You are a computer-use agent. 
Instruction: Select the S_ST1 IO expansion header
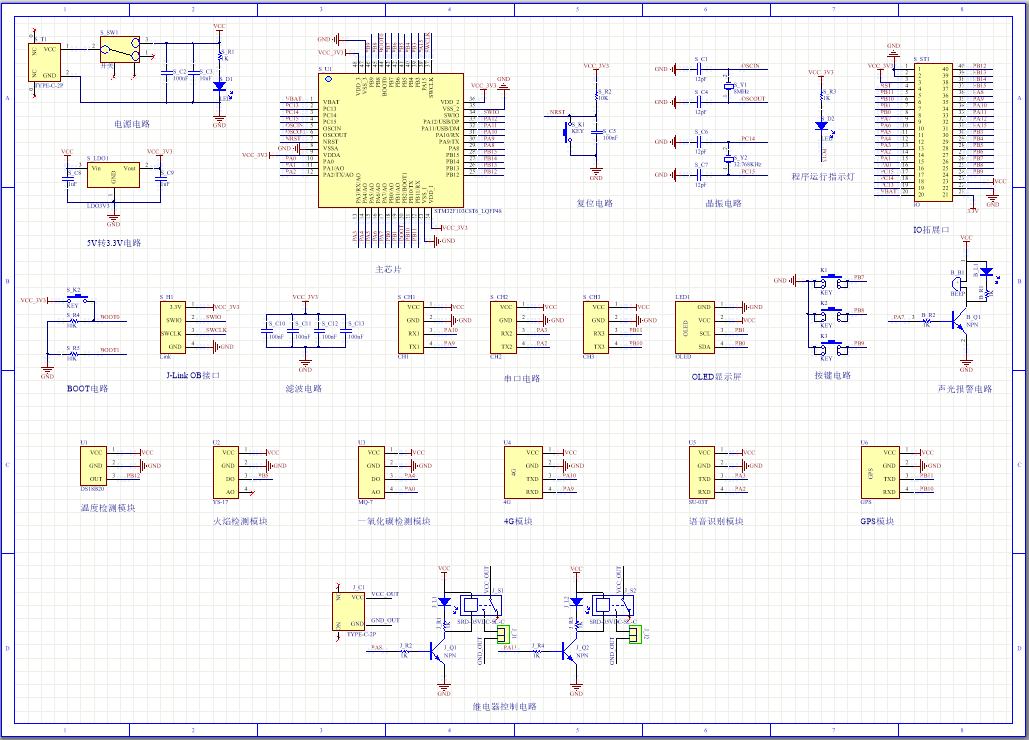click(933, 132)
